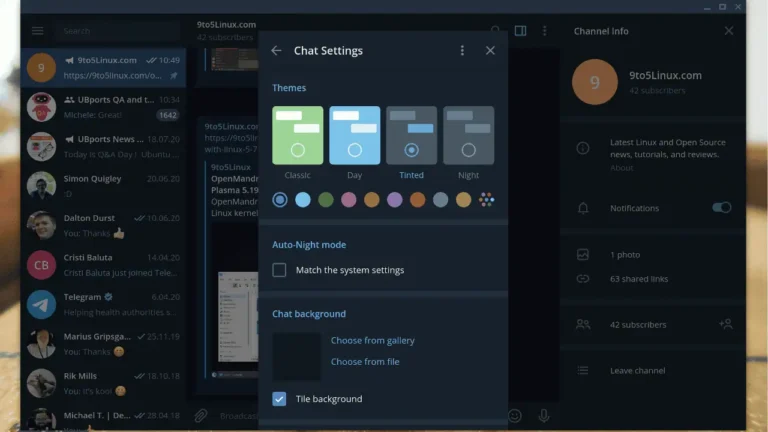Click the Auto-Night mode heading
768x432 pixels.
tap(309, 244)
